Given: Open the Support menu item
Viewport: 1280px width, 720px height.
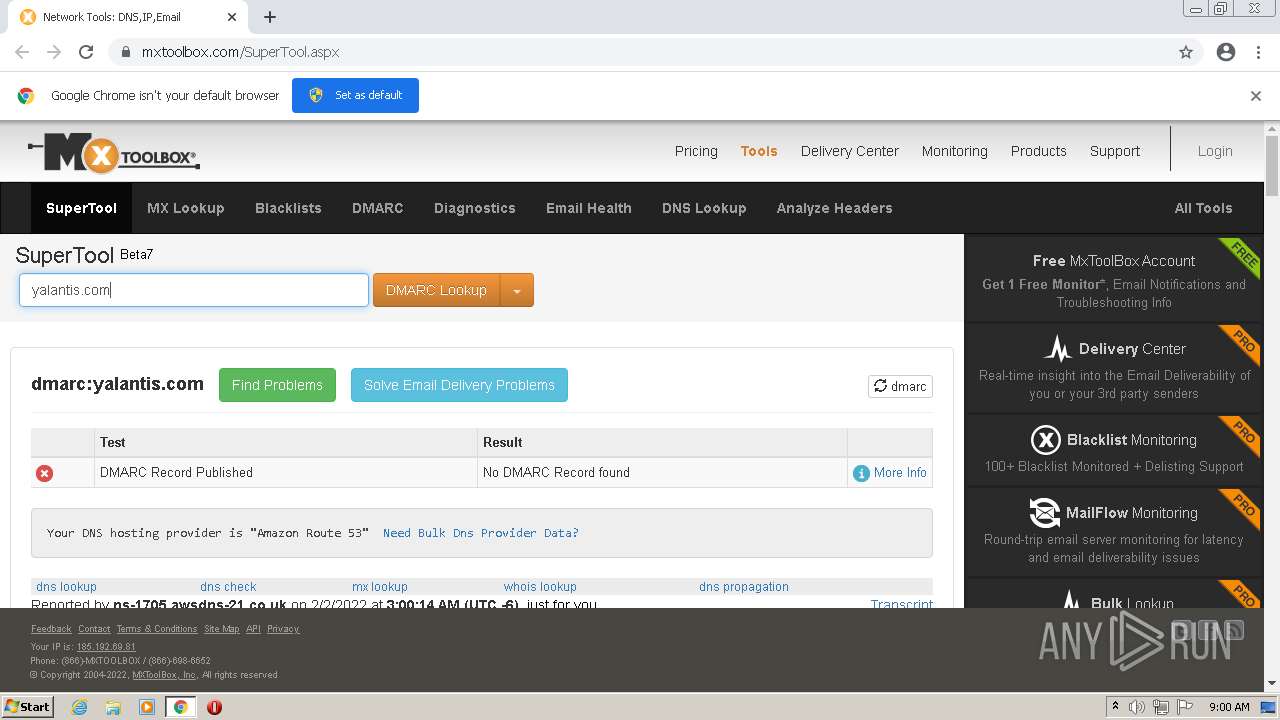Looking at the screenshot, I should coord(1115,151).
